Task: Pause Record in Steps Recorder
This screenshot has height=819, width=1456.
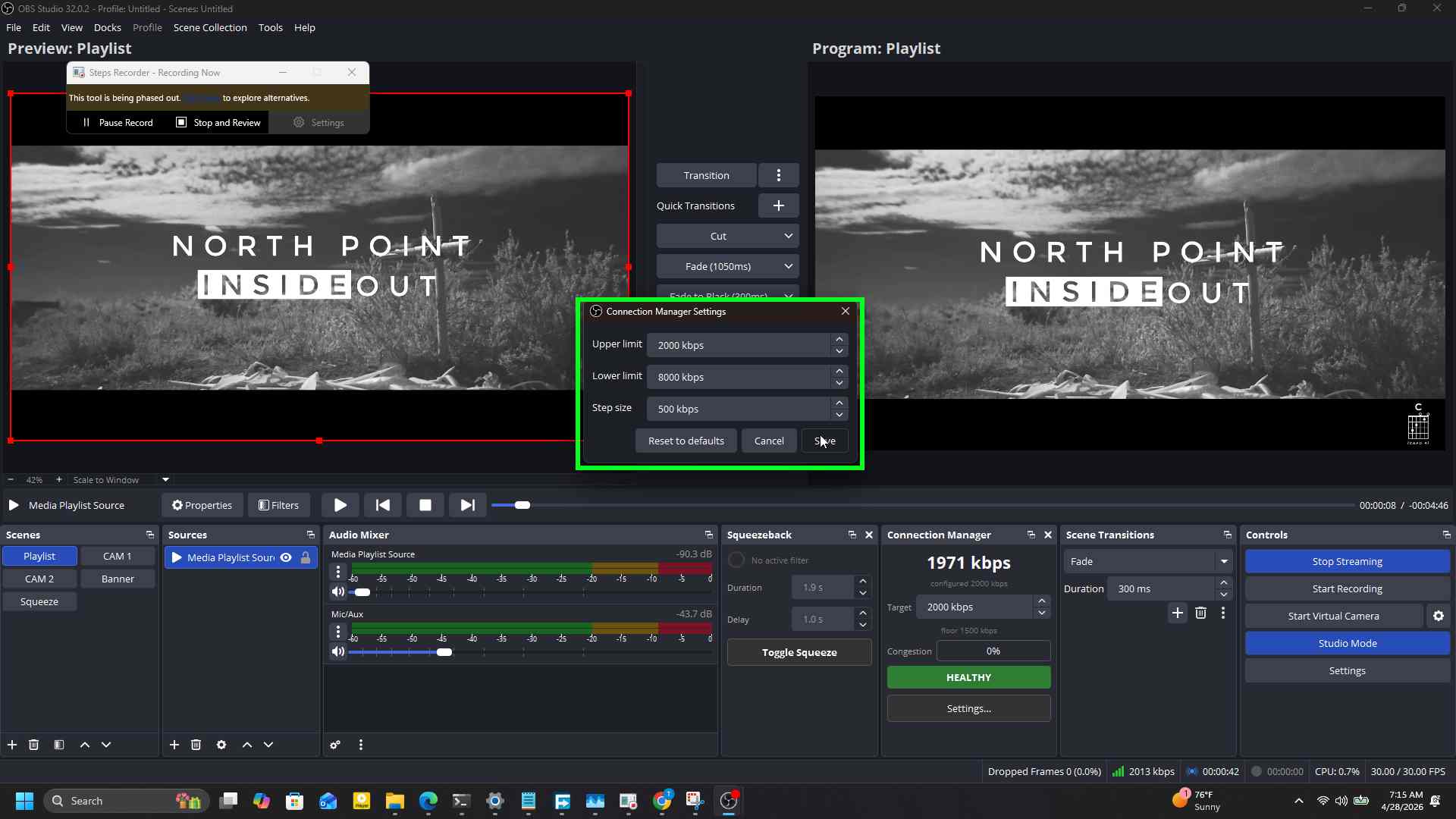Action: pos(118,122)
